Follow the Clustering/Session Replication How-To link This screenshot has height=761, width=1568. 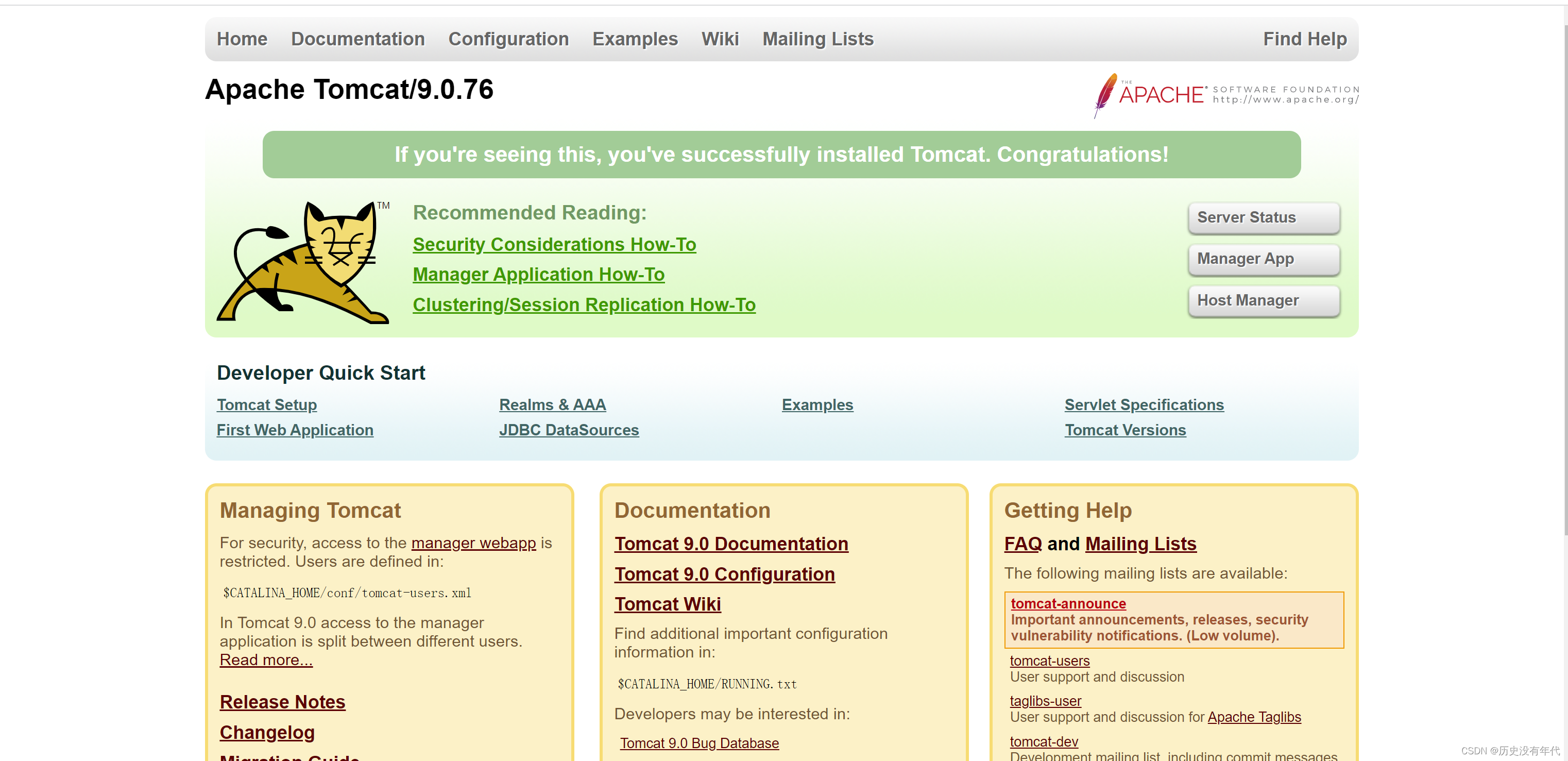(x=584, y=305)
